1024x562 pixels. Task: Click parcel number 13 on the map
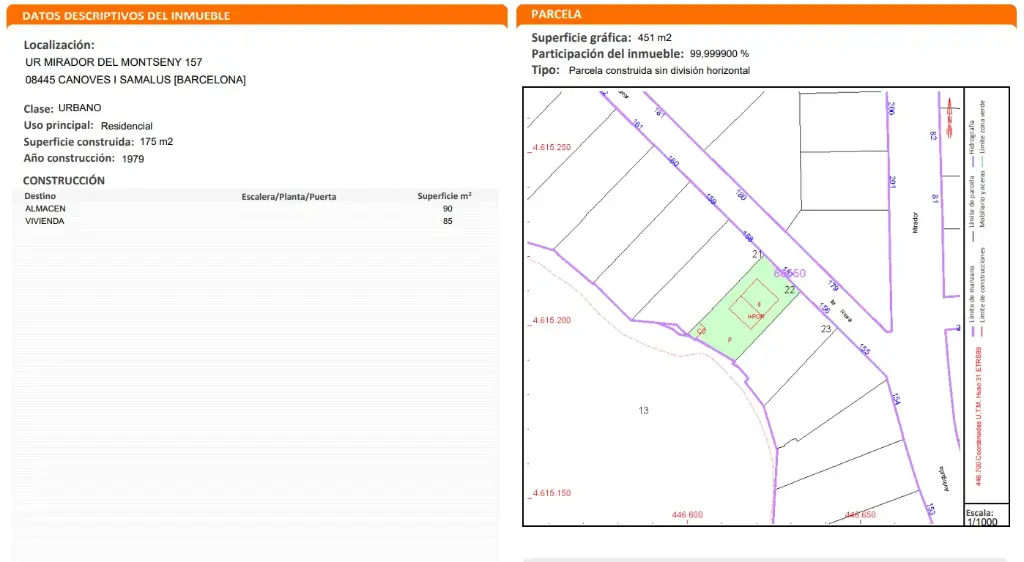643,410
